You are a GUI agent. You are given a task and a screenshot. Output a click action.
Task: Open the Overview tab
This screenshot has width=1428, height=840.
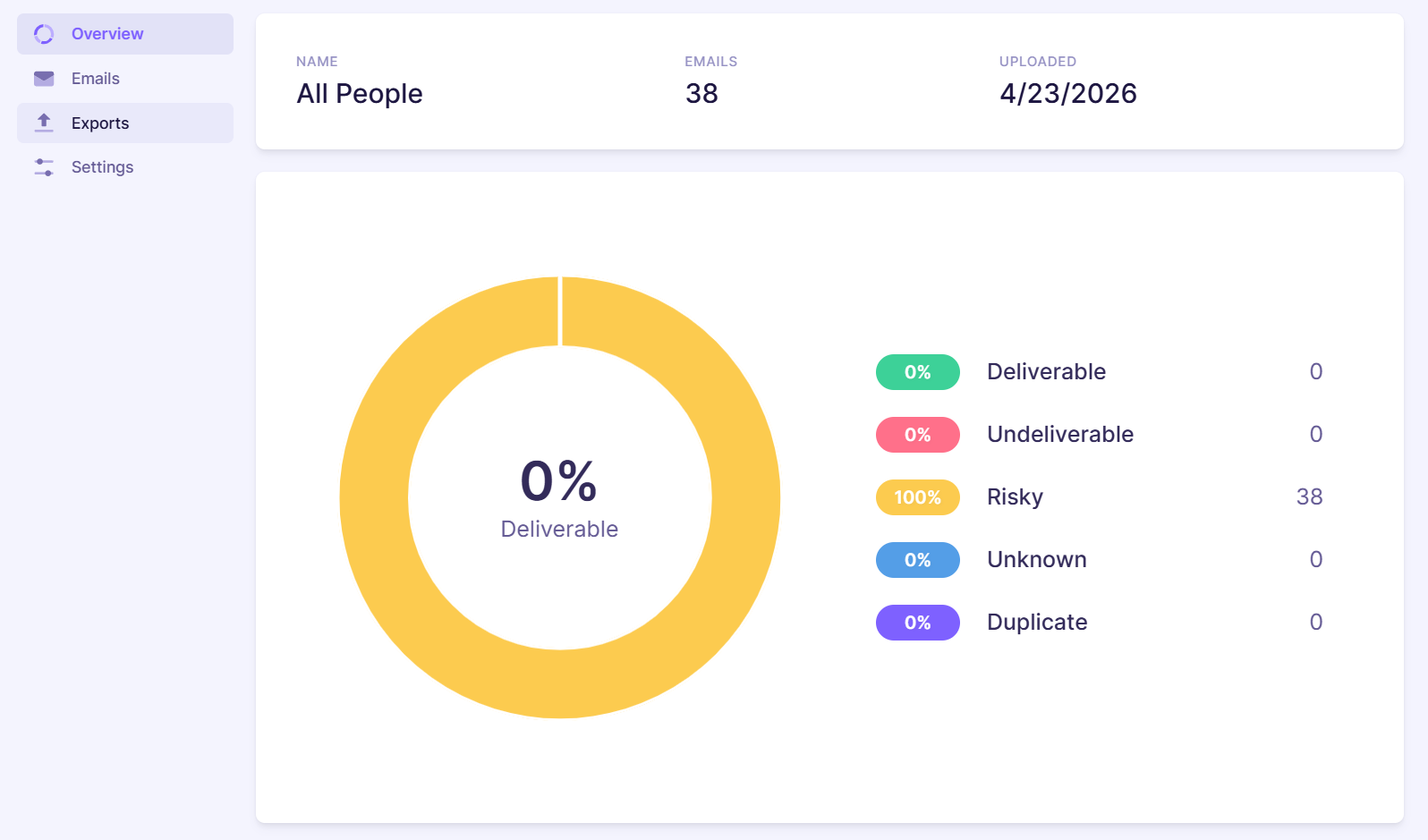[125, 34]
